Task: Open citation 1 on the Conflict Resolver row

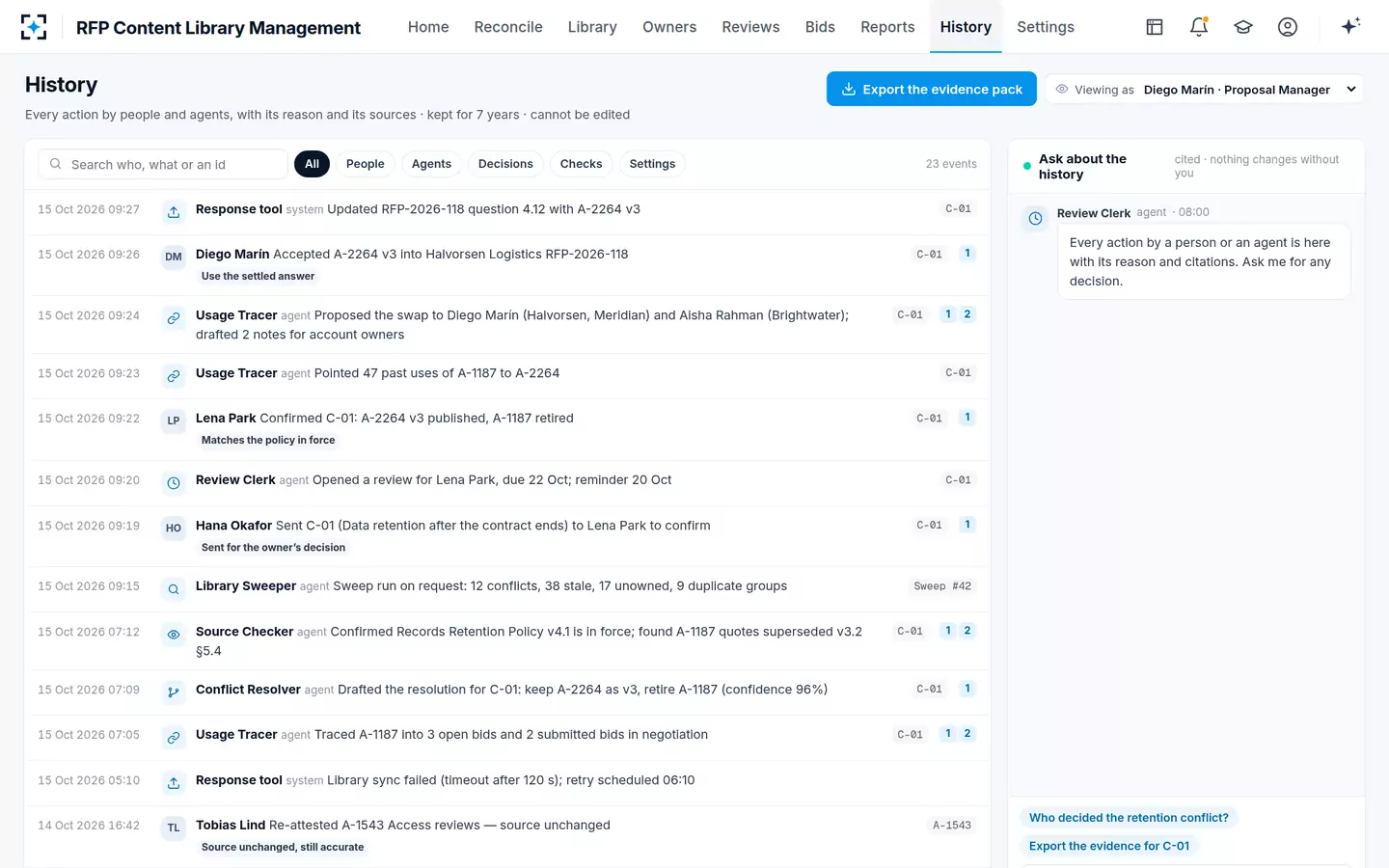Action: [967, 689]
